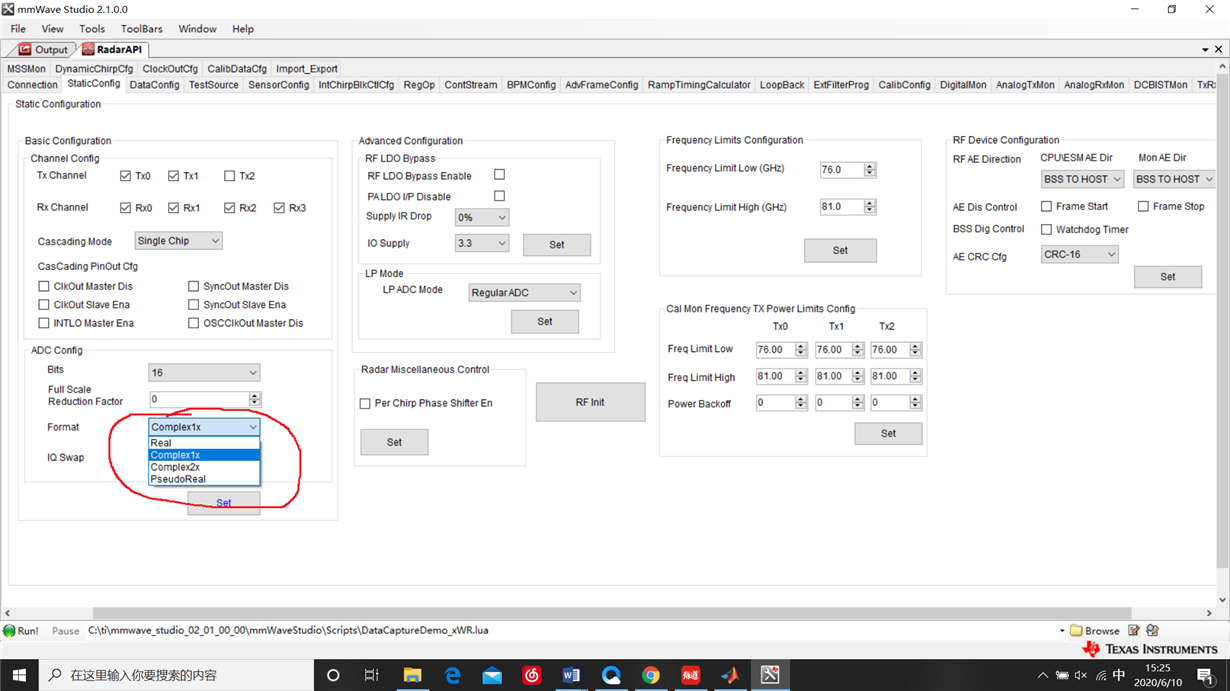
Task: Open the Windows Start menu
Action: point(19,675)
